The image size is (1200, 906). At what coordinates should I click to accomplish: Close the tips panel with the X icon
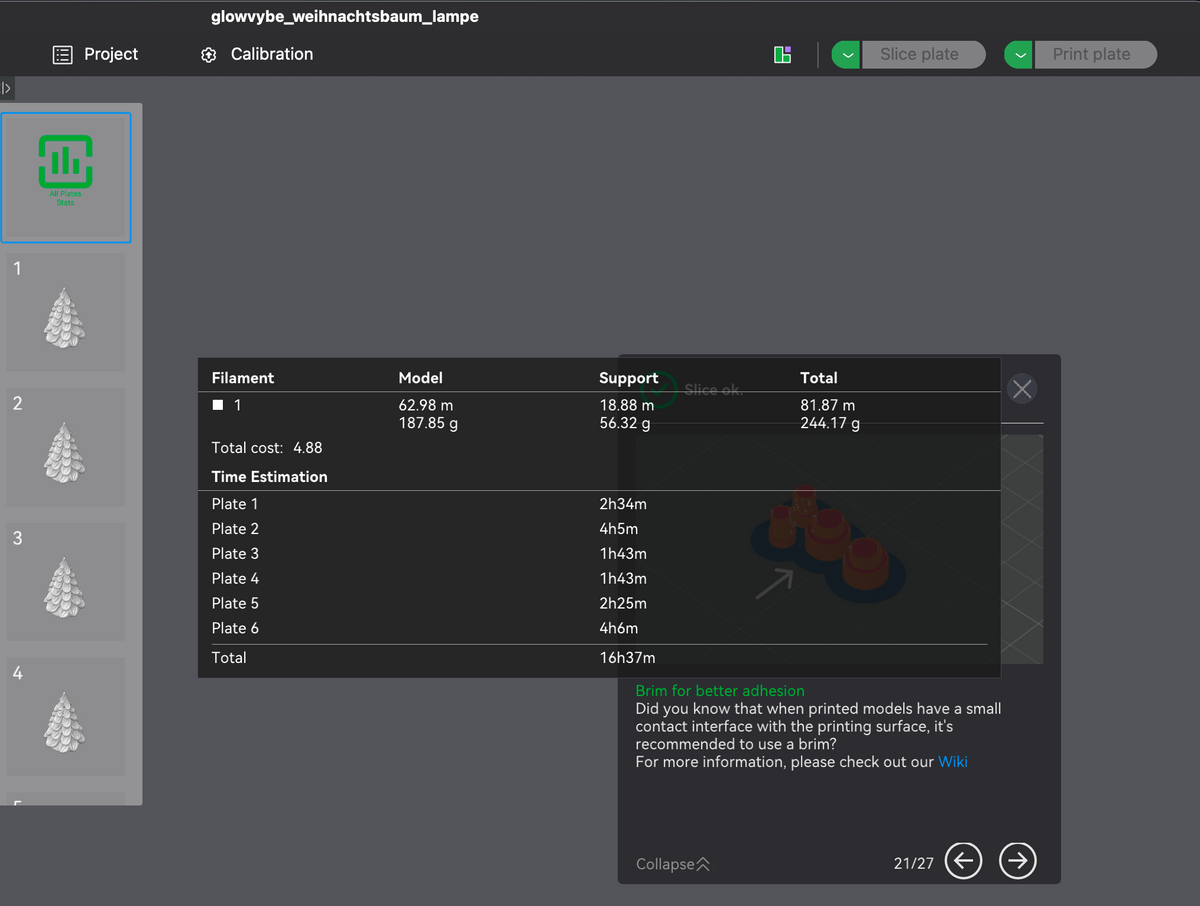[x=1021, y=389]
